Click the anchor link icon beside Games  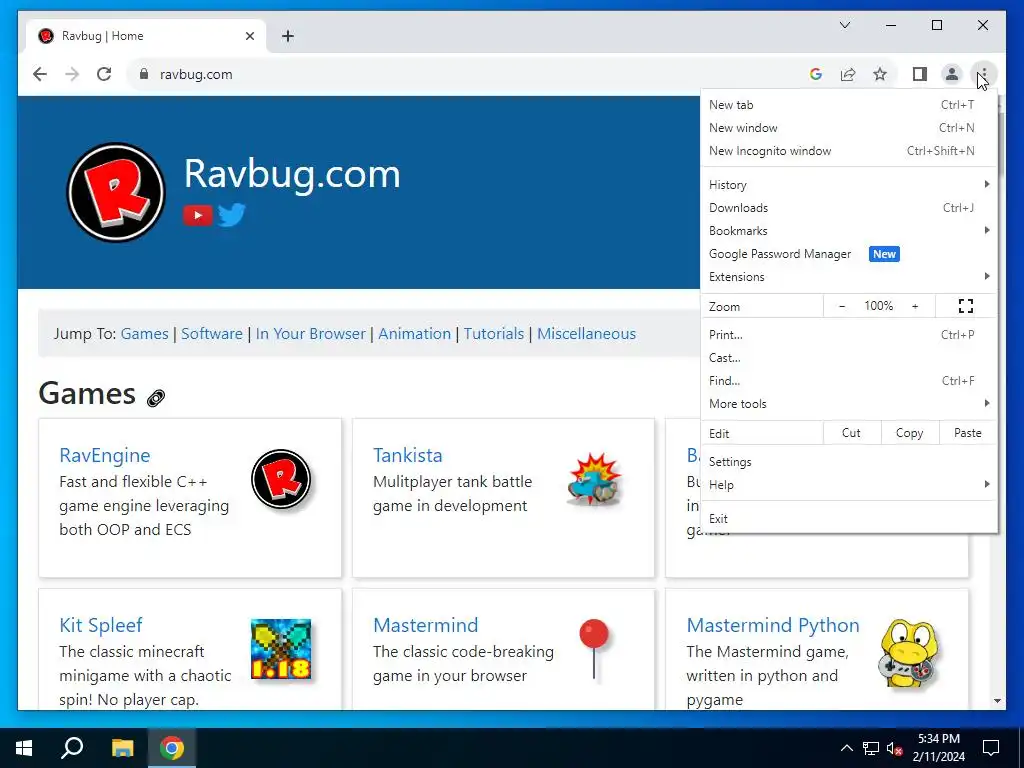[x=155, y=397]
